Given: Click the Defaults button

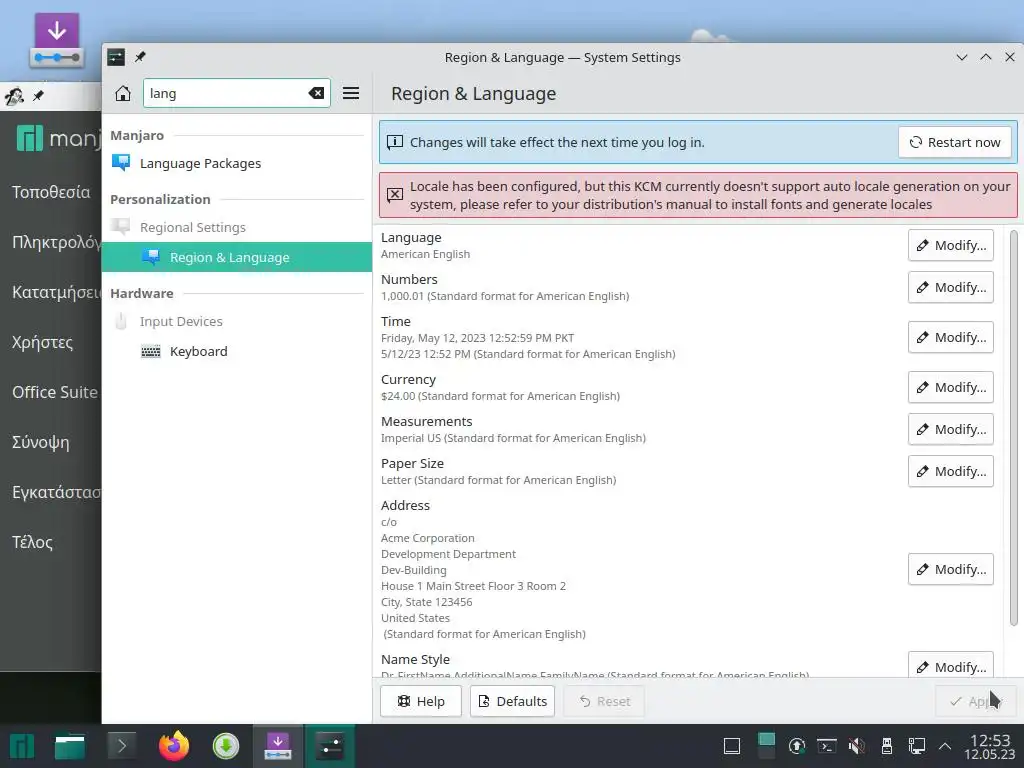Looking at the screenshot, I should click(x=513, y=701).
